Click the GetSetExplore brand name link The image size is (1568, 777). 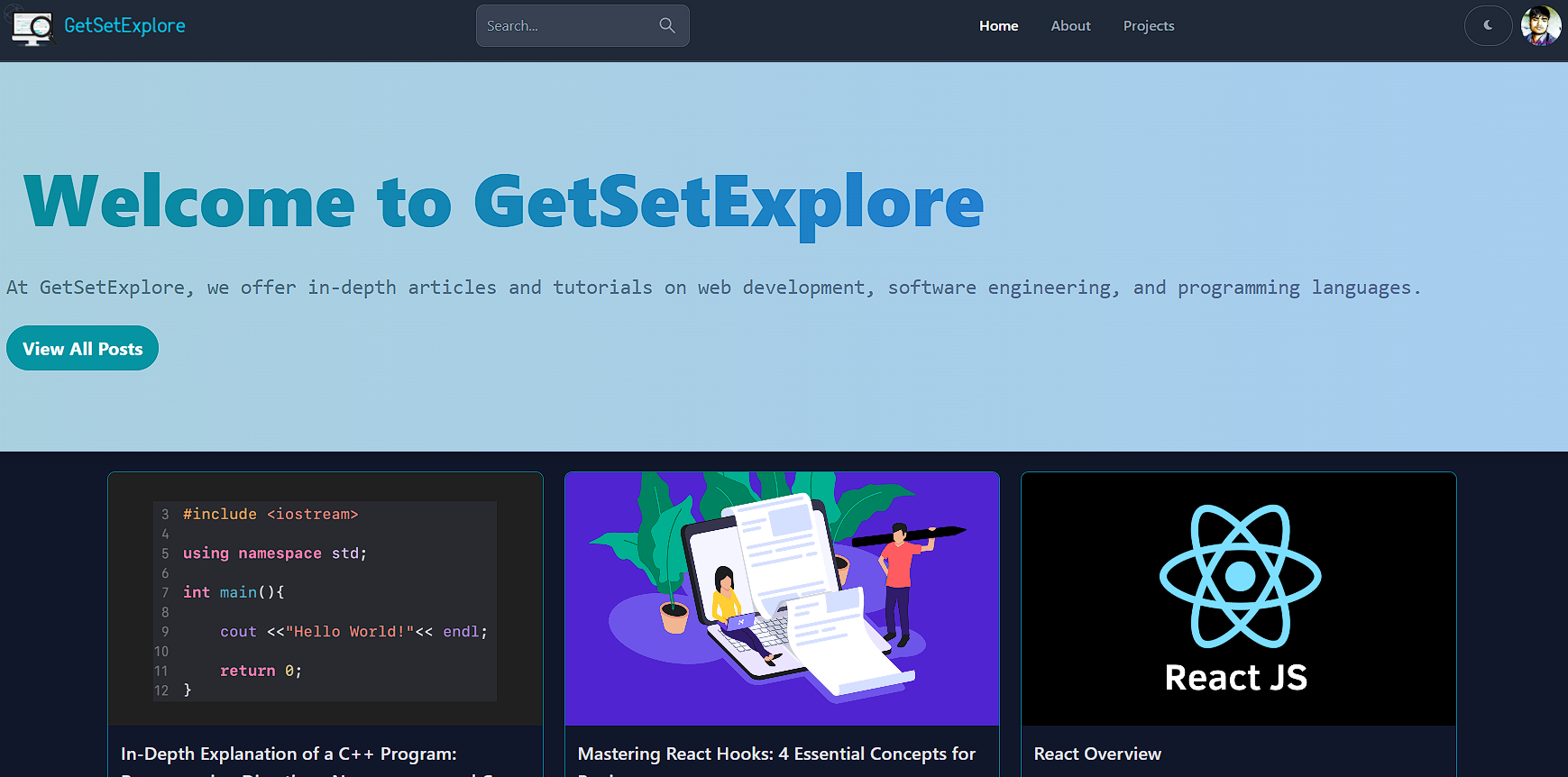[124, 26]
